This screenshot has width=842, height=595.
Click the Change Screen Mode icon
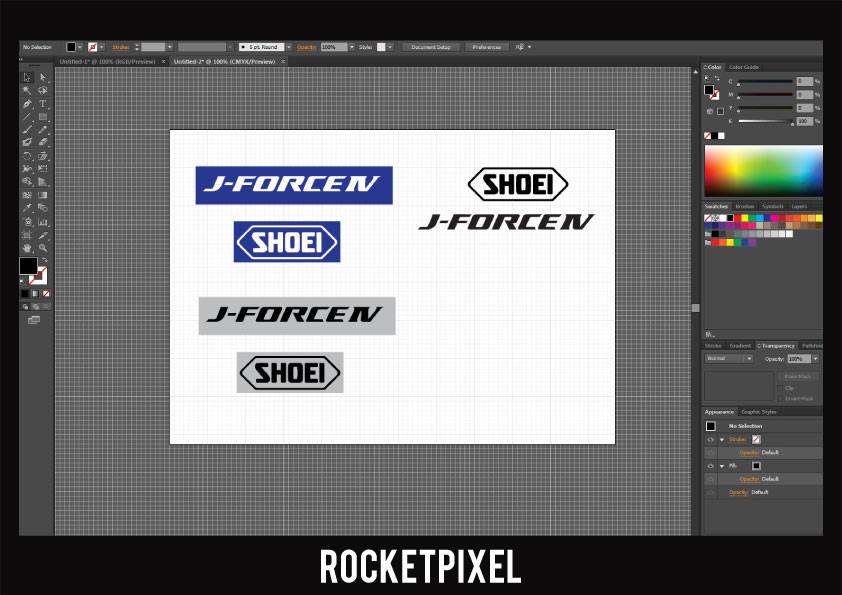pyautogui.click(x=34, y=320)
